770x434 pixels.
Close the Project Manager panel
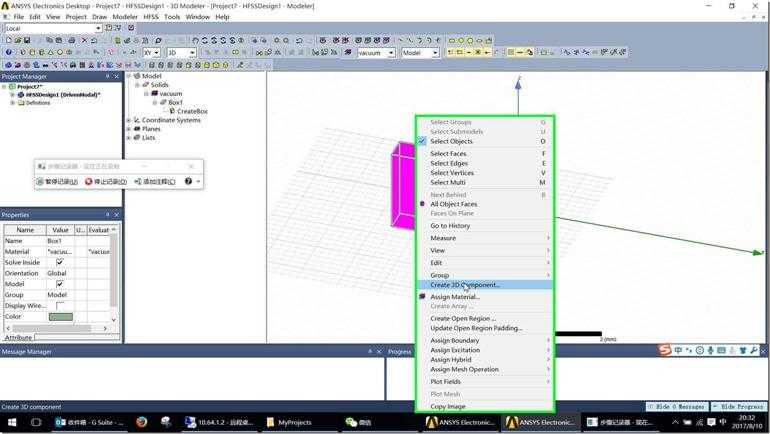pyautogui.click(x=116, y=77)
